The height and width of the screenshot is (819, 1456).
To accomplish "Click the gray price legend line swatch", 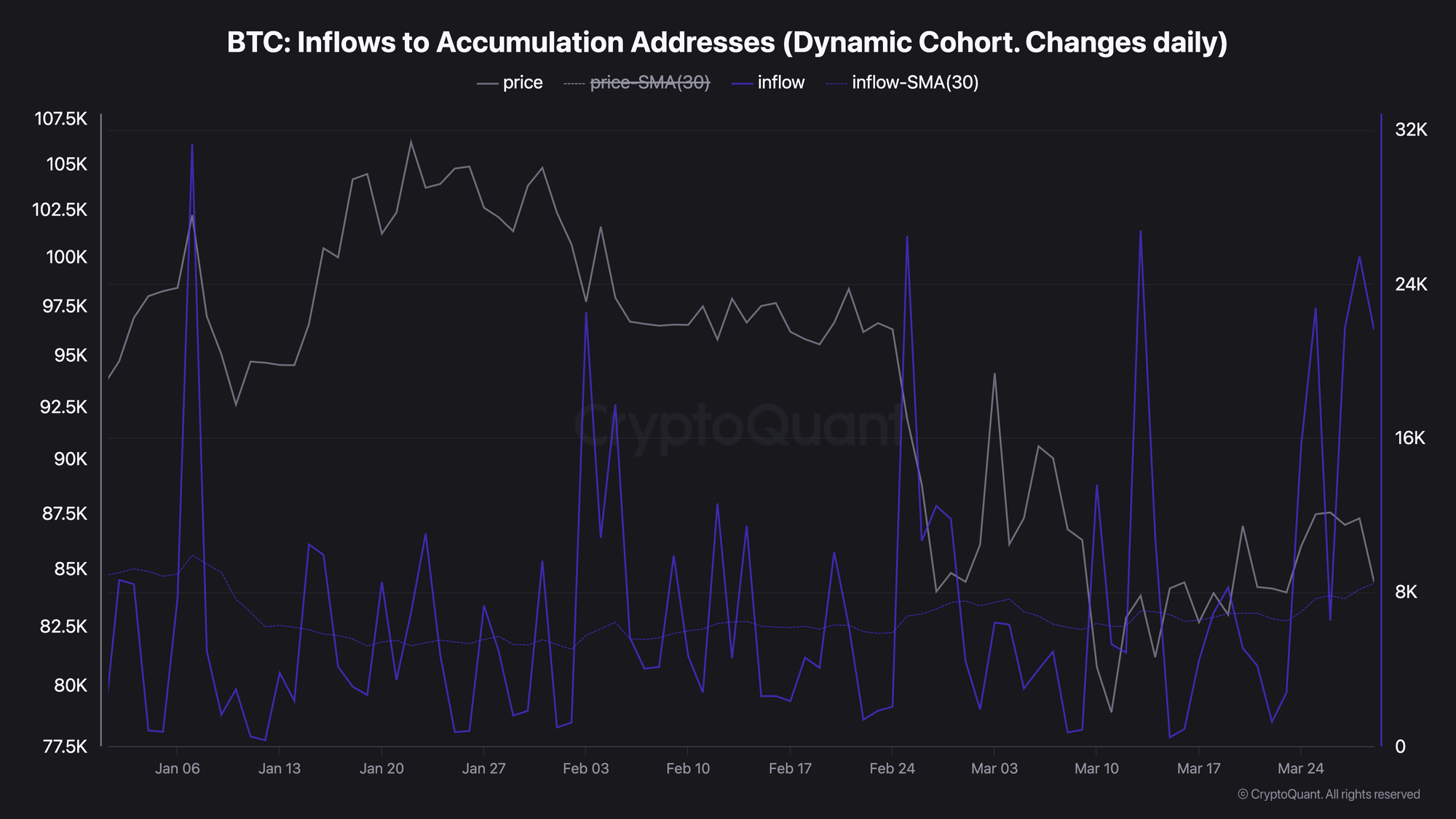I will pos(487,84).
